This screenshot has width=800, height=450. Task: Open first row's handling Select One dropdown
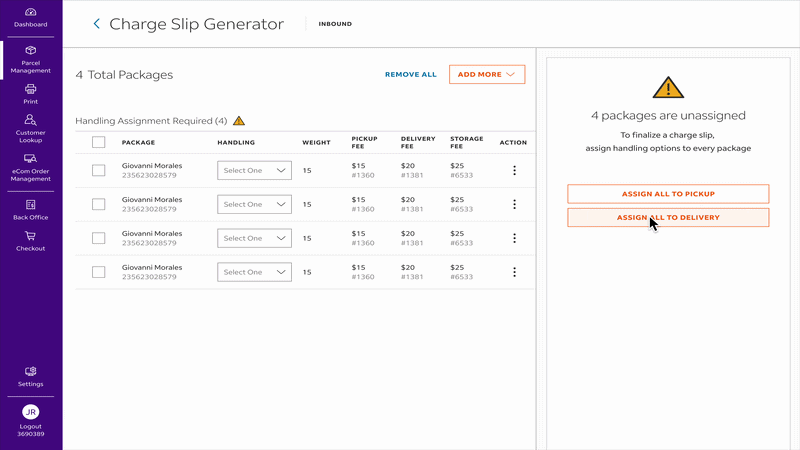point(254,171)
